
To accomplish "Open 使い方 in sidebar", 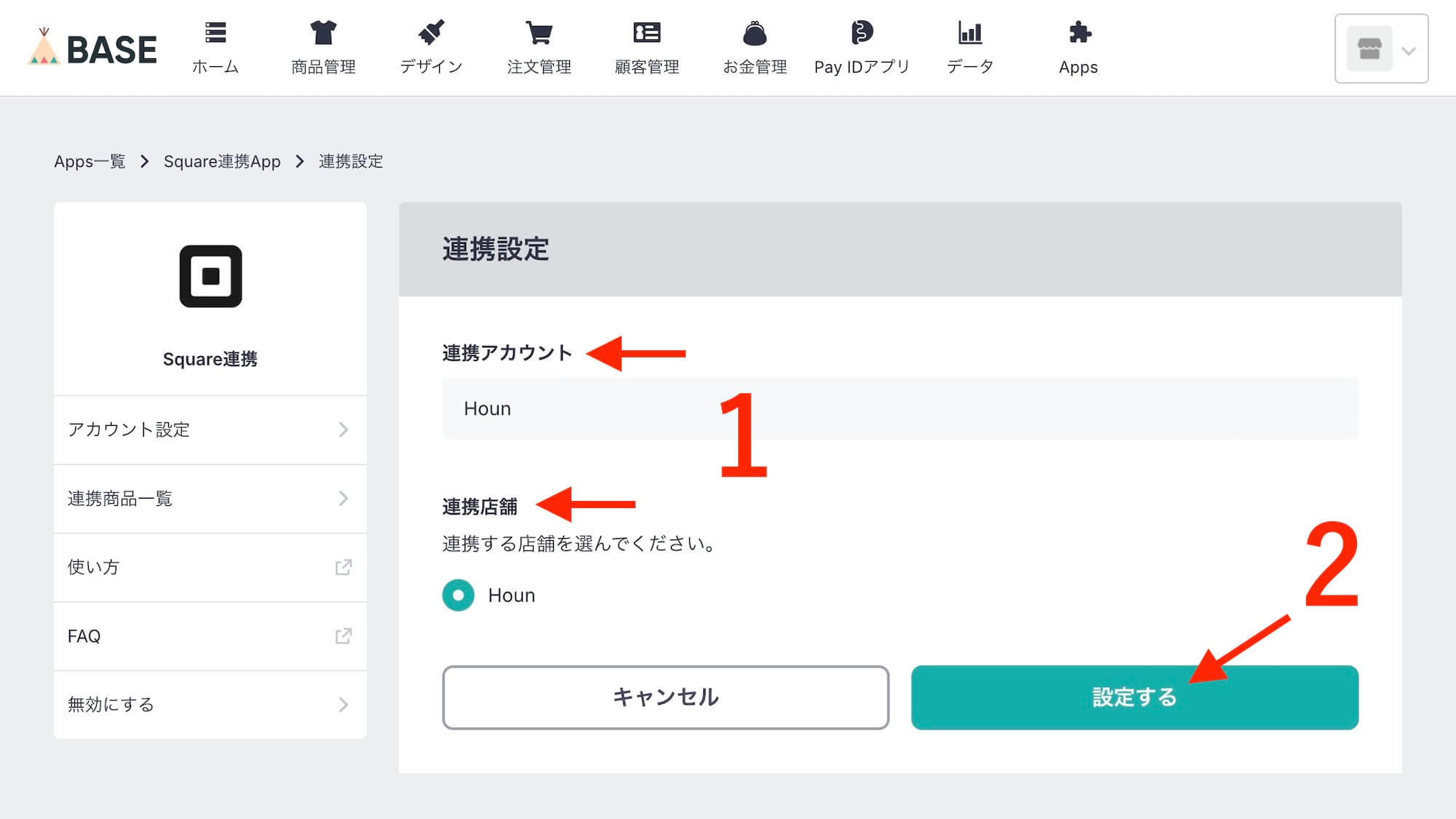I will tap(210, 567).
